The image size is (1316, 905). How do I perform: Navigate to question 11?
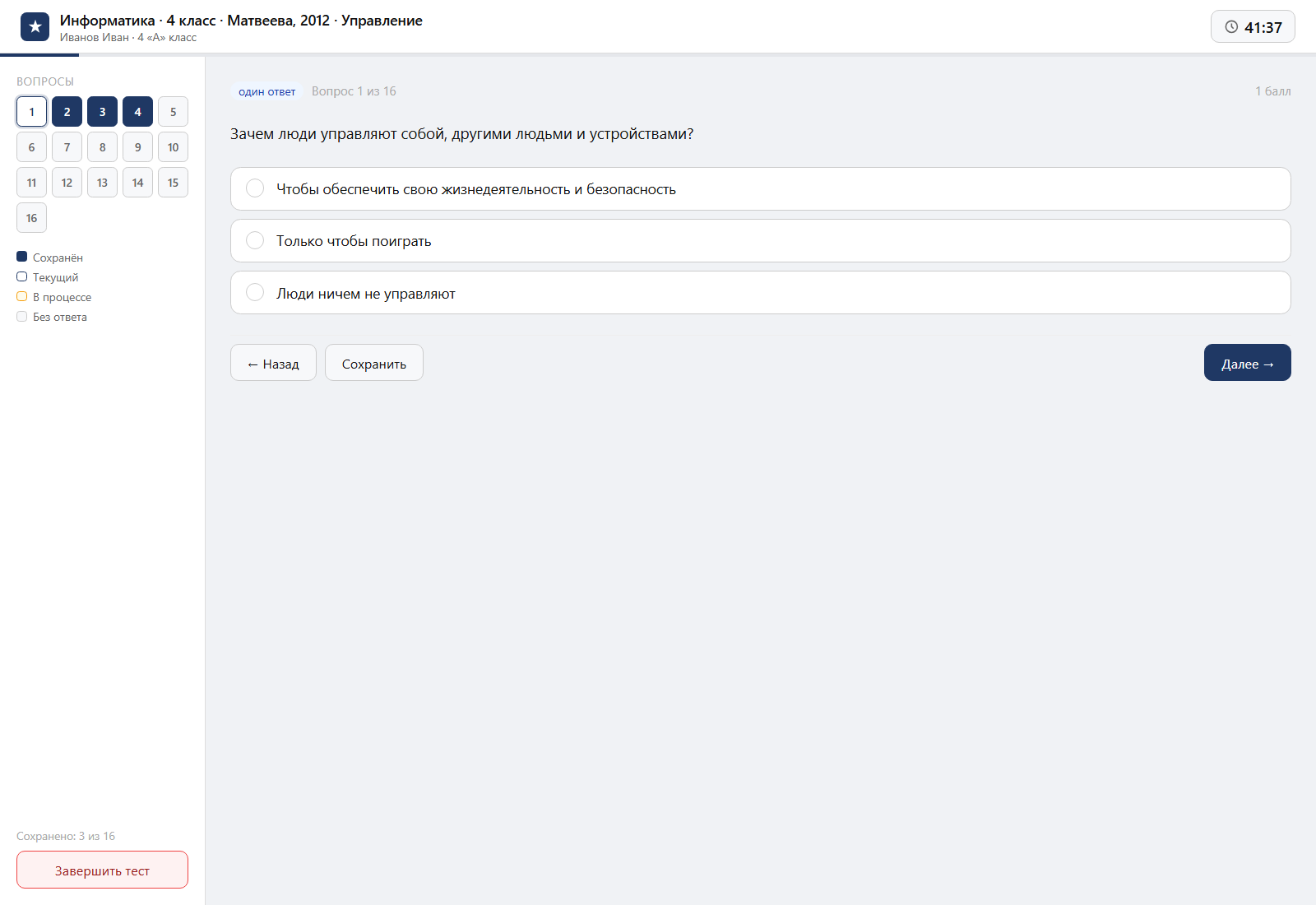[31, 183]
